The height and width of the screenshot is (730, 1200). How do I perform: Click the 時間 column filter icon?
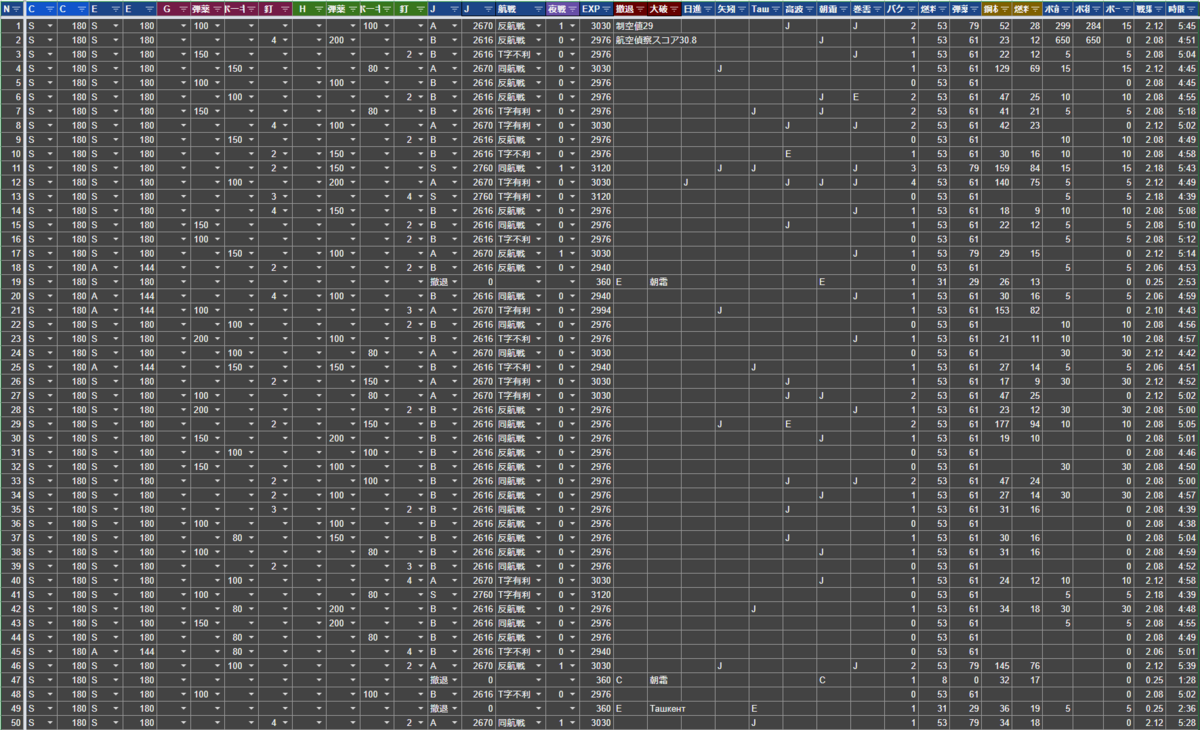coord(1192,8)
